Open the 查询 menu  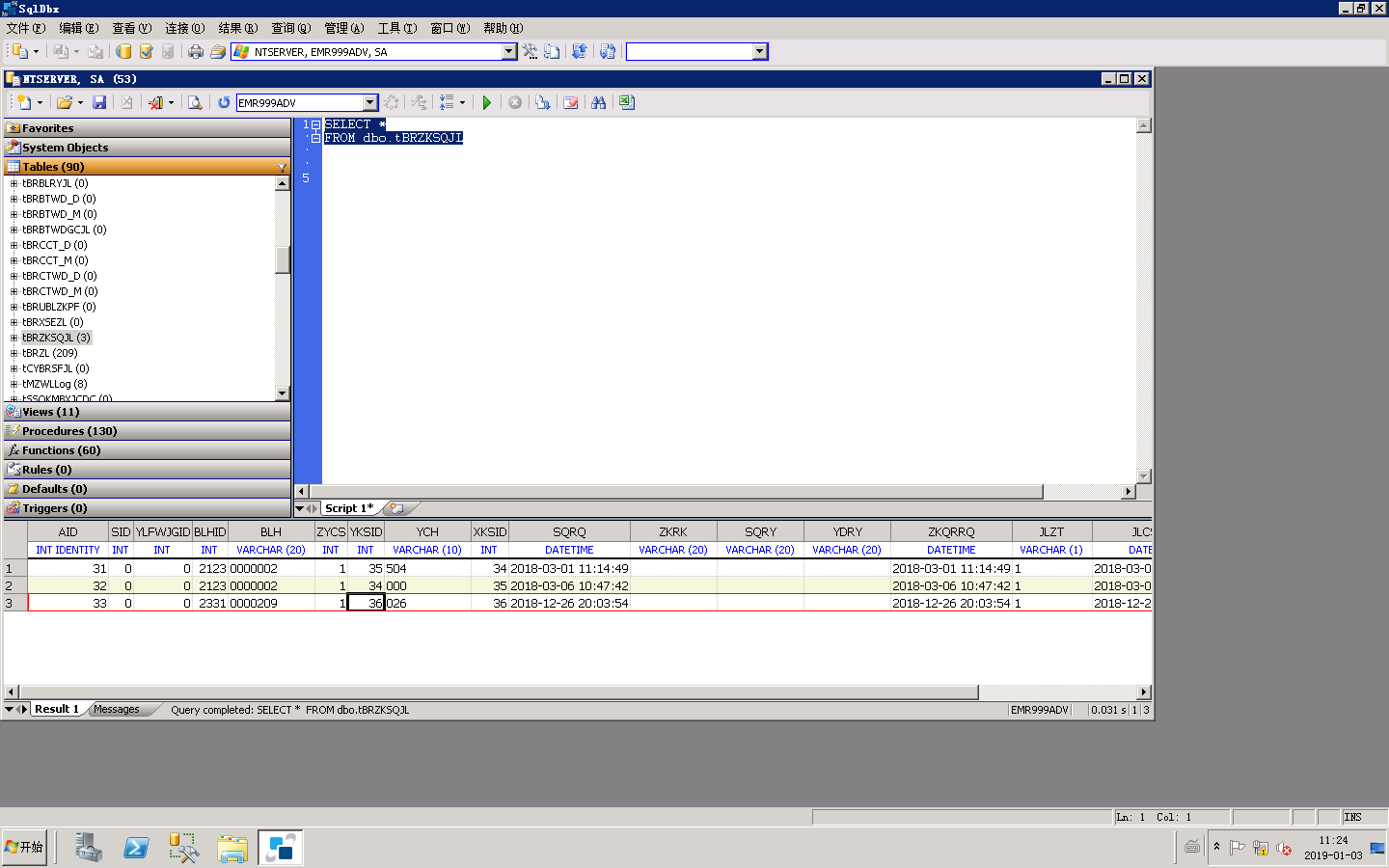(x=290, y=28)
